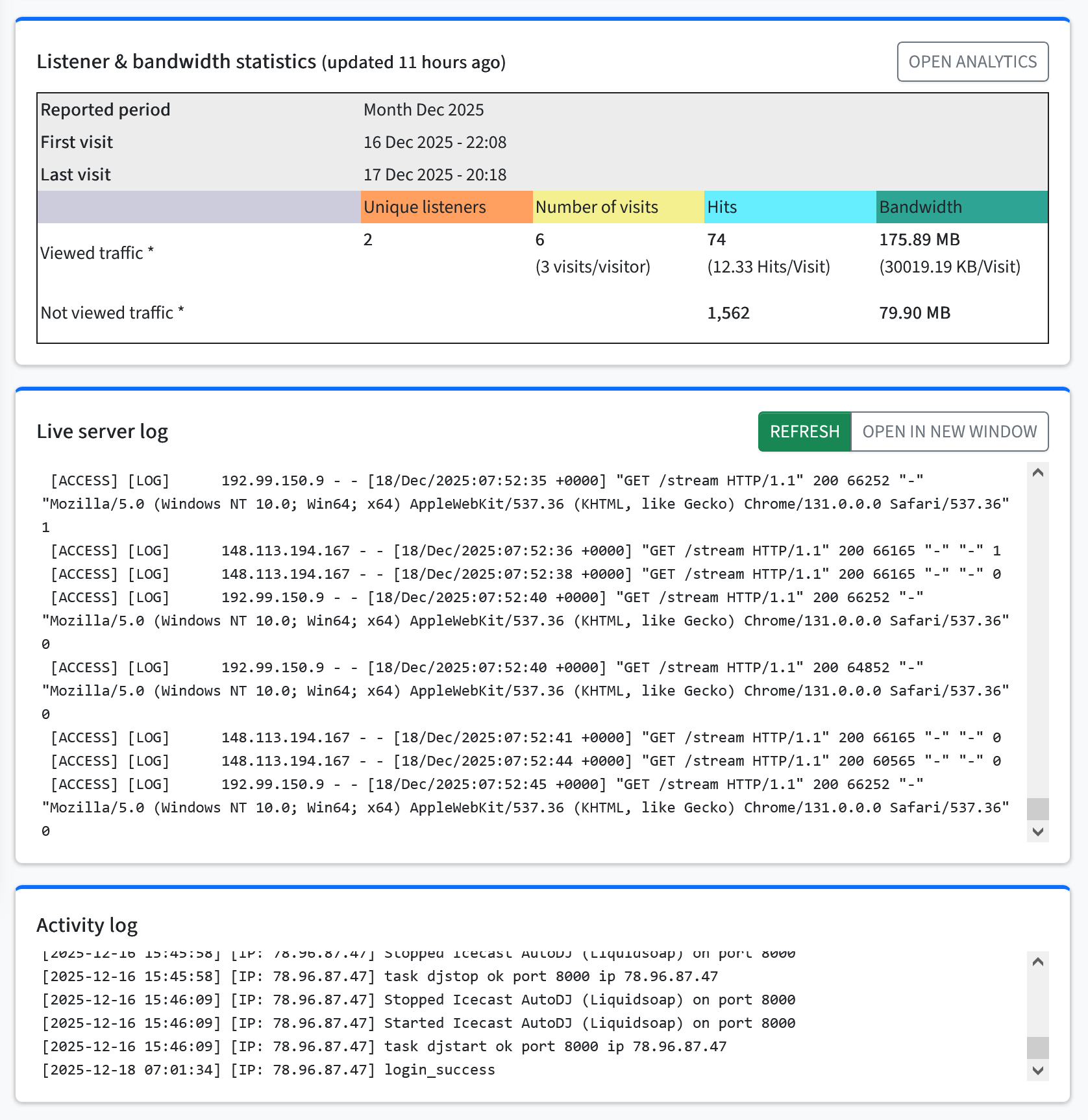The image size is (1088, 1120).
Task: Click the activity log scrollbar thumb
Action: tap(1038, 1047)
